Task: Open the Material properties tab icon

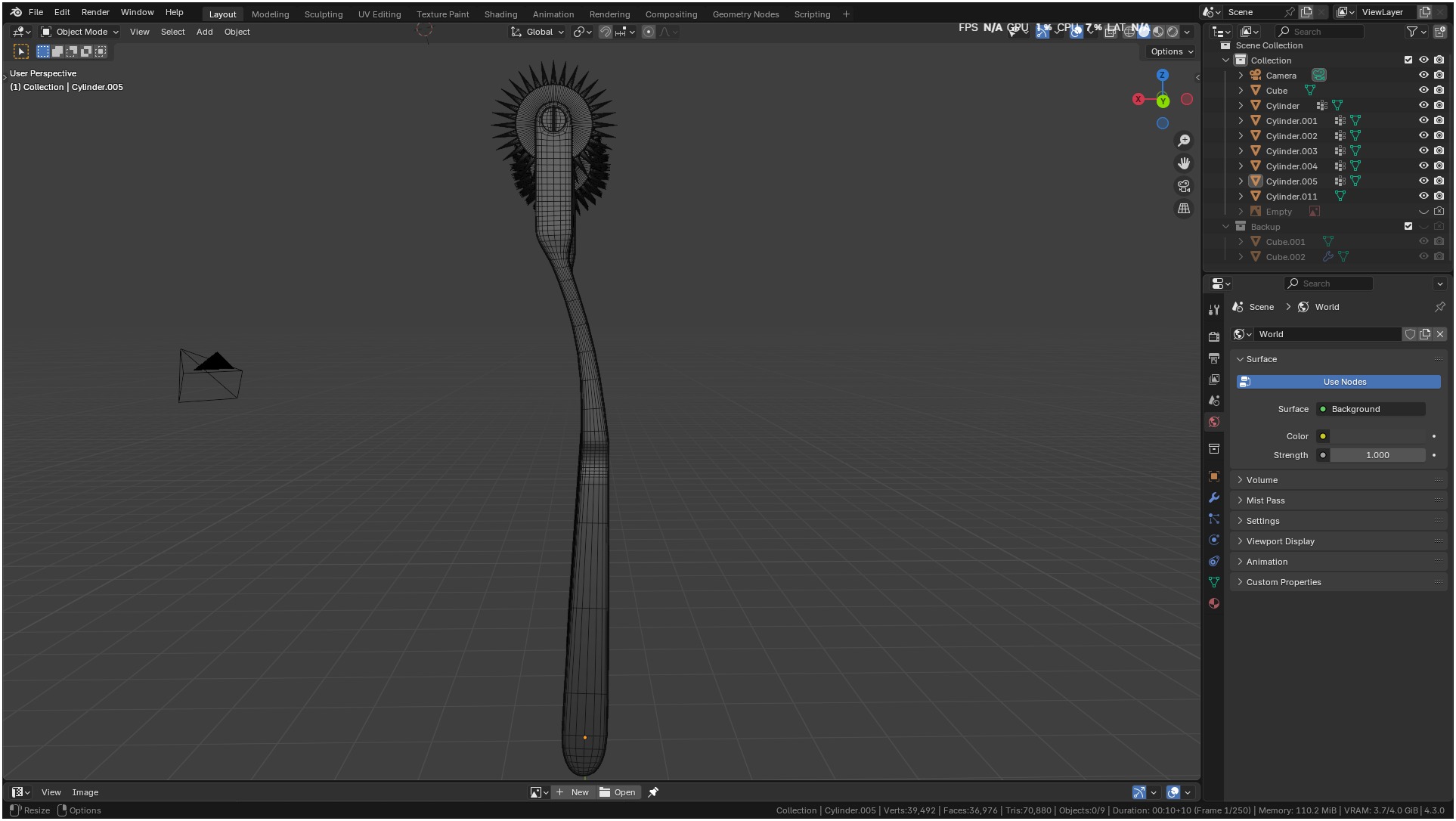Action: (x=1214, y=603)
